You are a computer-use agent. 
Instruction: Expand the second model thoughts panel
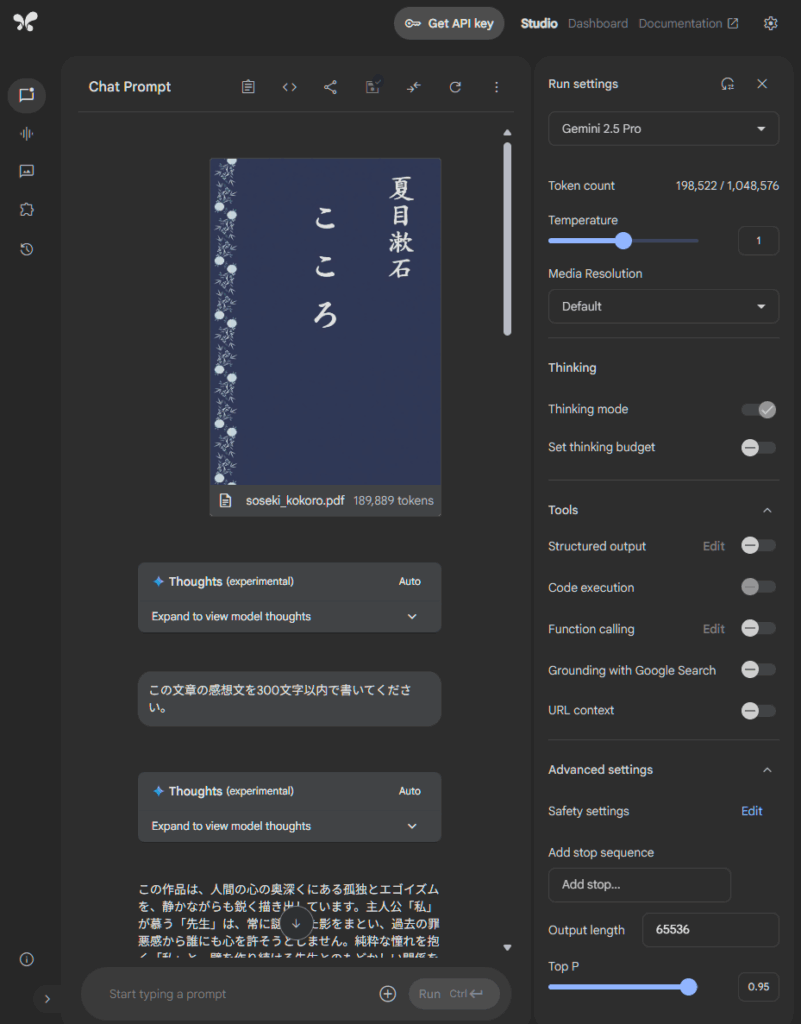(289, 826)
